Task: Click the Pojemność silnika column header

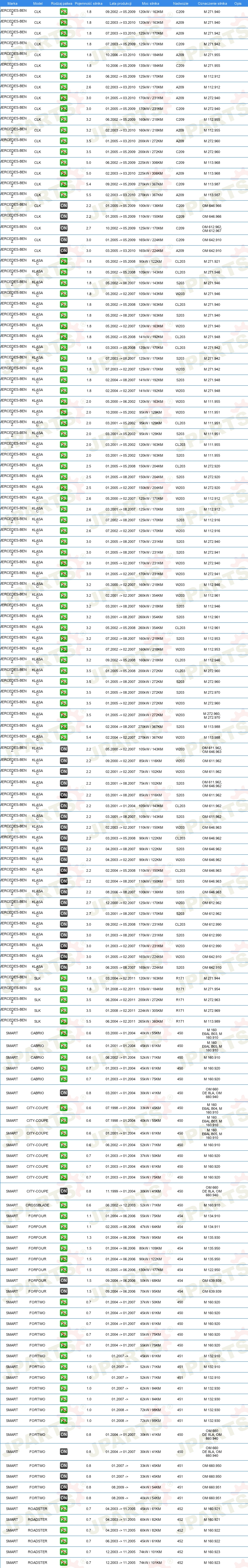Action: [x=89, y=3]
